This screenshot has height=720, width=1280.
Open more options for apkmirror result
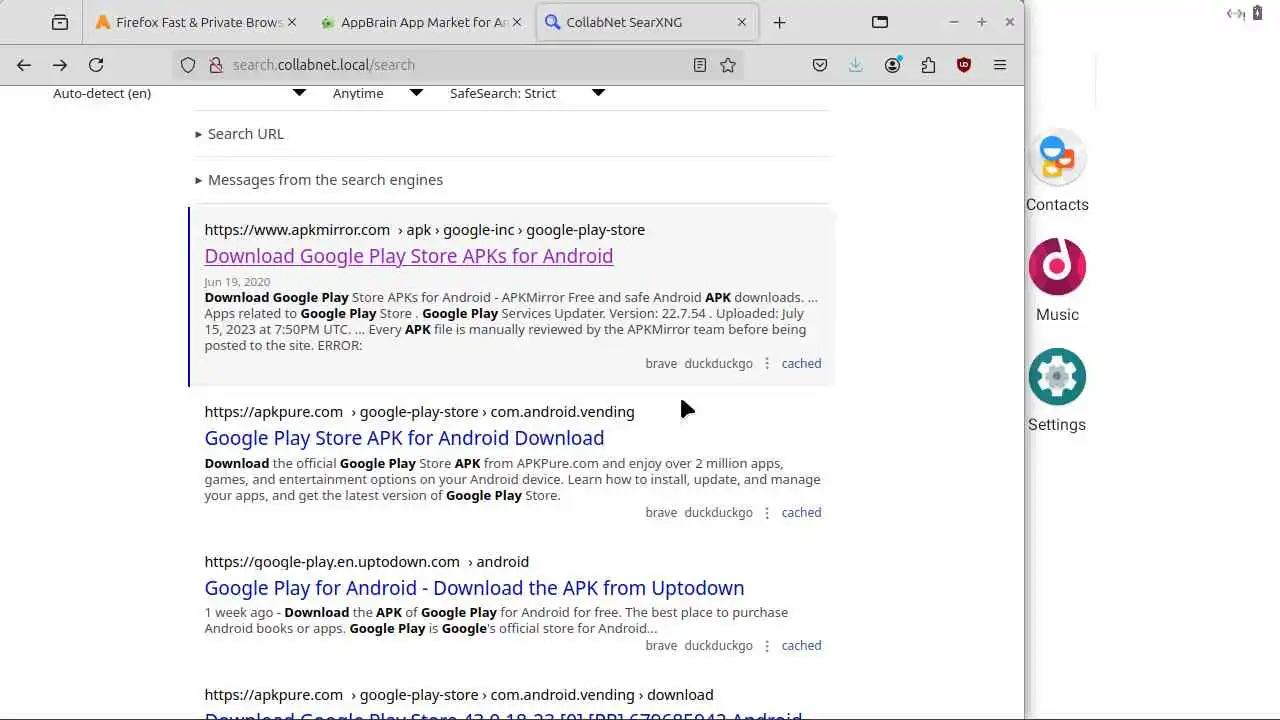pyautogui.click(x=767, y=364)
